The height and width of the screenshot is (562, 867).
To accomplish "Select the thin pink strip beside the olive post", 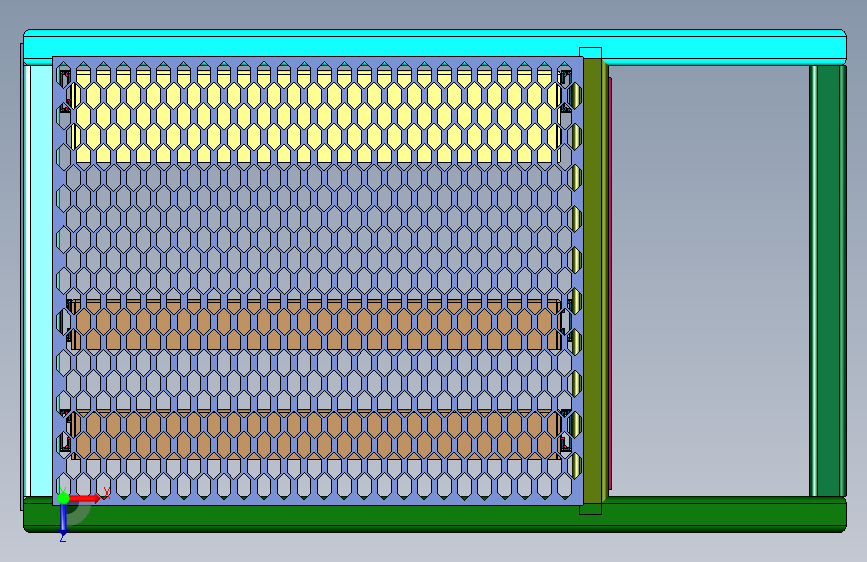I will 610,283.
